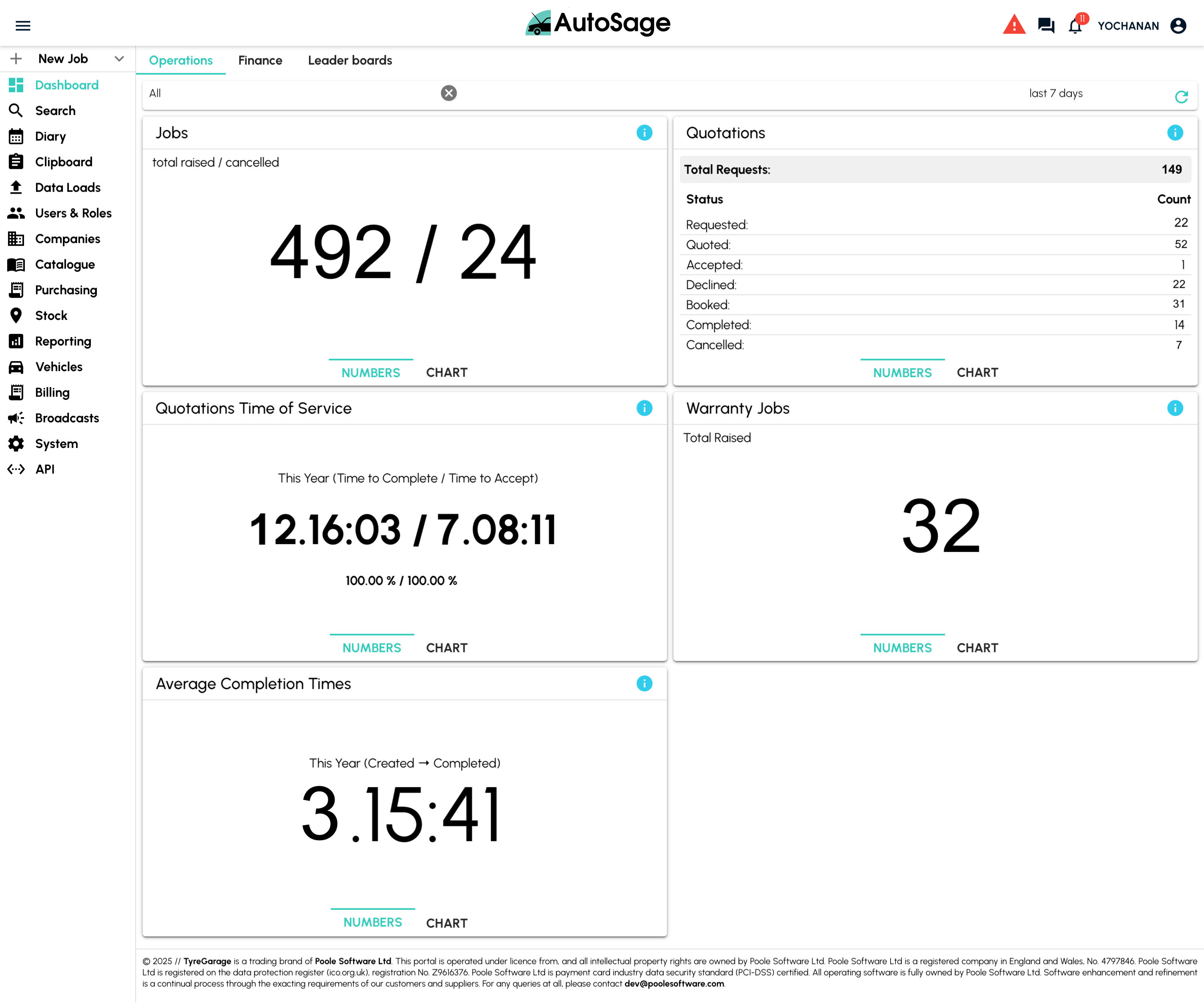The width and height of the screenshot is (1204, 1008).
Task: Open the Data Loads upload section
Action: coord(67,187)
